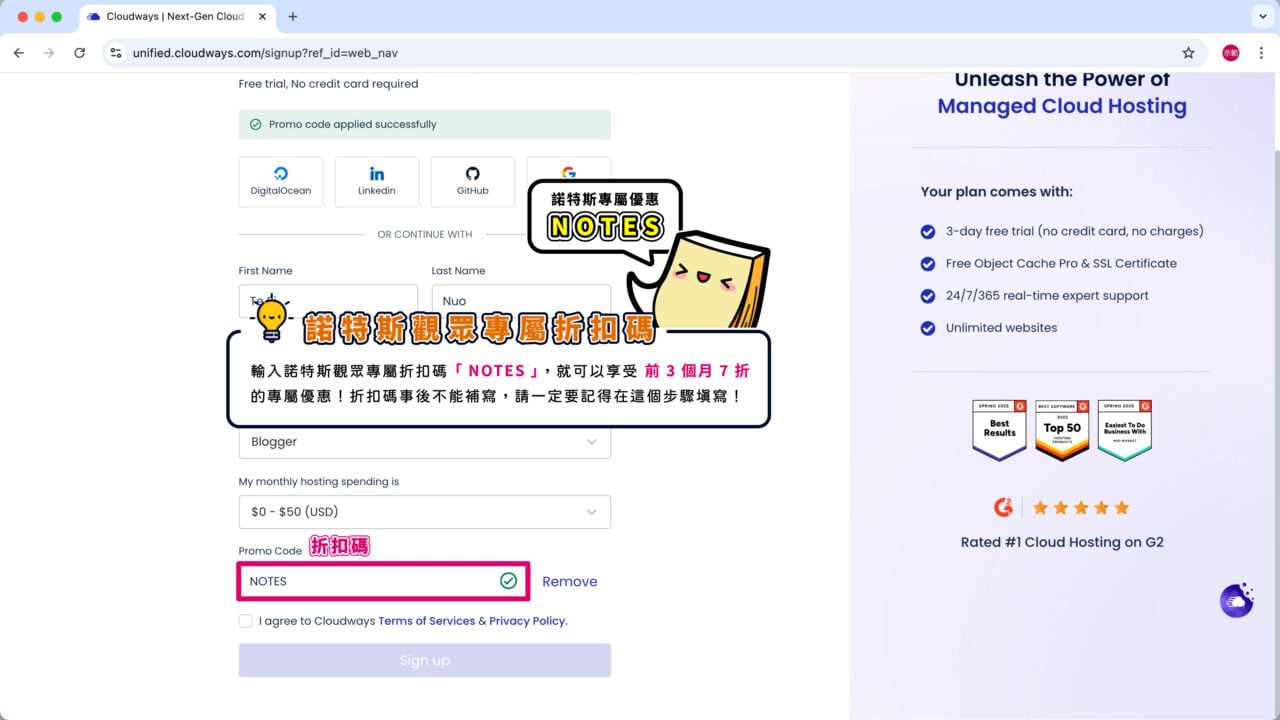Continue with the LinkedIn icon button
Viewport: 1280px width, 720px height.
376,181
